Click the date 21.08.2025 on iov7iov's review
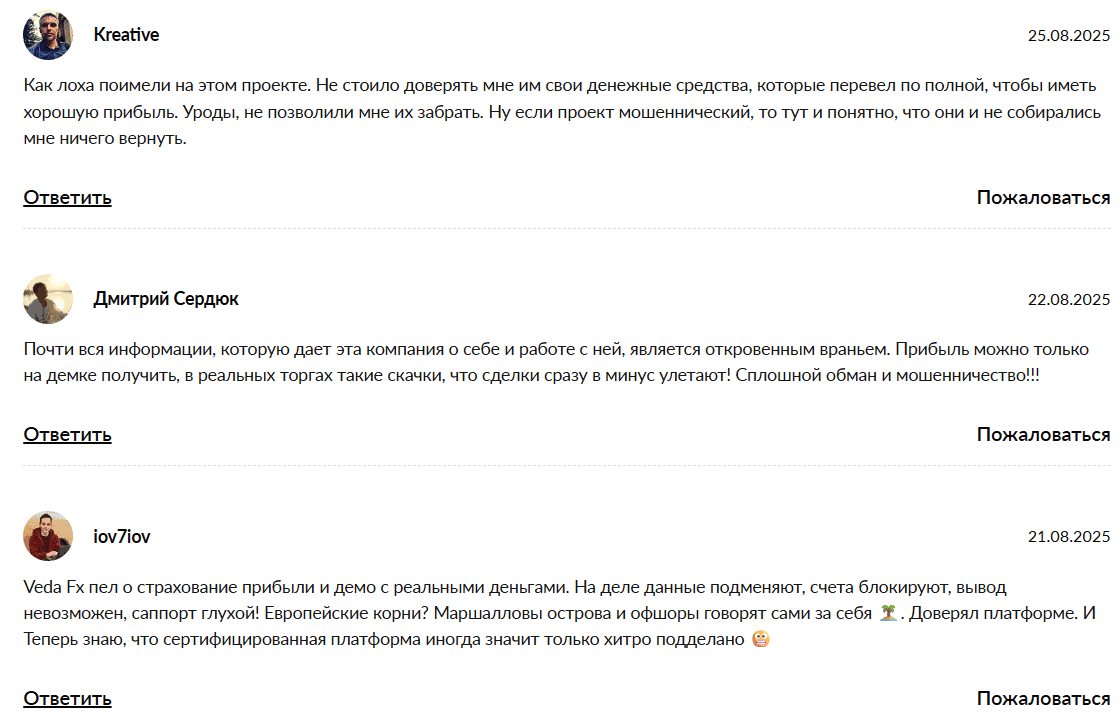Image resolution: width=1120 pixels, height=713 pixels. pos(1066,536)
